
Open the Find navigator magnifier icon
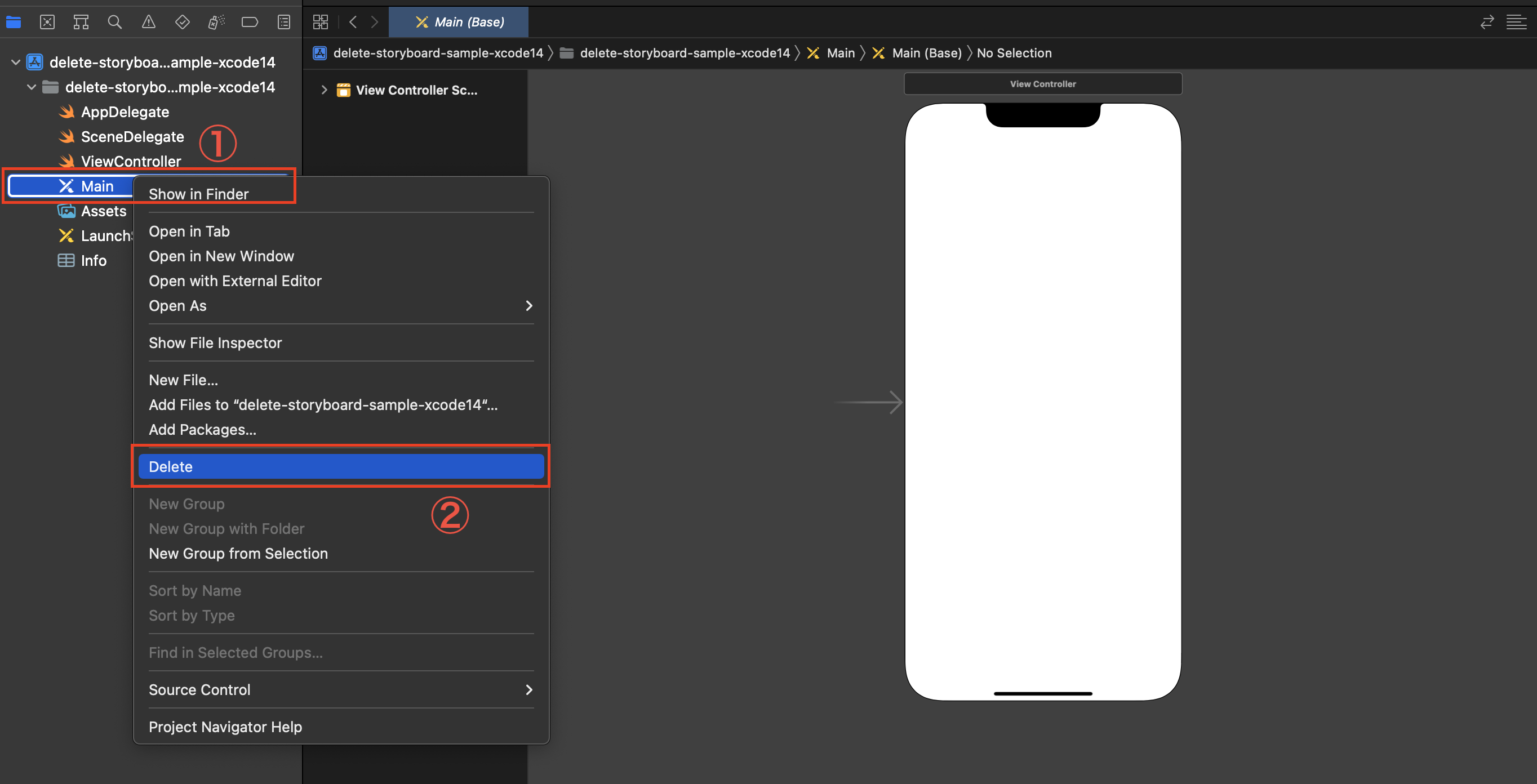tap(114, 22)
